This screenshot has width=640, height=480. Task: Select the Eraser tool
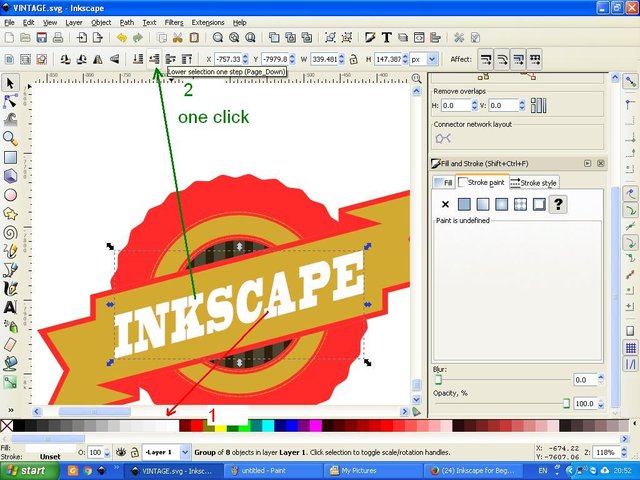[10, 344]
